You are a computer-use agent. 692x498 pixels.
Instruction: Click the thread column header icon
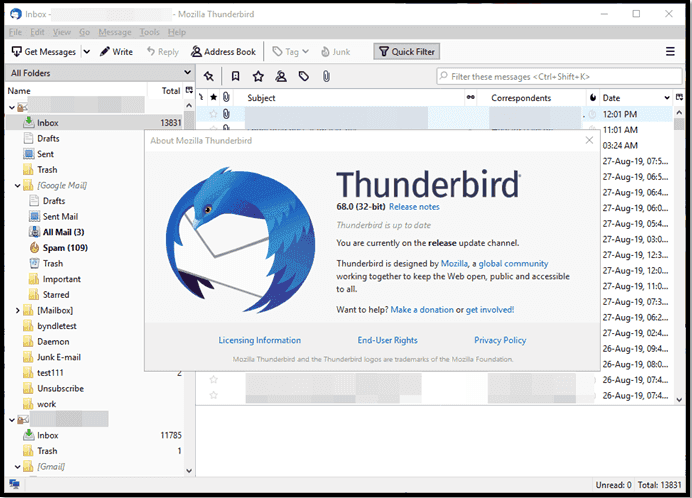click(x=202, y=97)
